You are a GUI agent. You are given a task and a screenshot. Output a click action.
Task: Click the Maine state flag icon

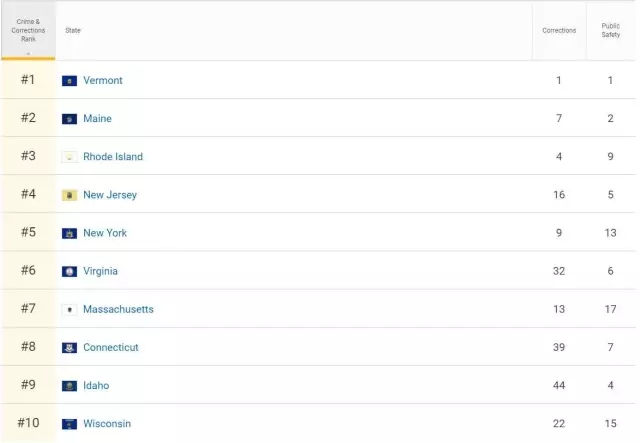coord(69,119)
